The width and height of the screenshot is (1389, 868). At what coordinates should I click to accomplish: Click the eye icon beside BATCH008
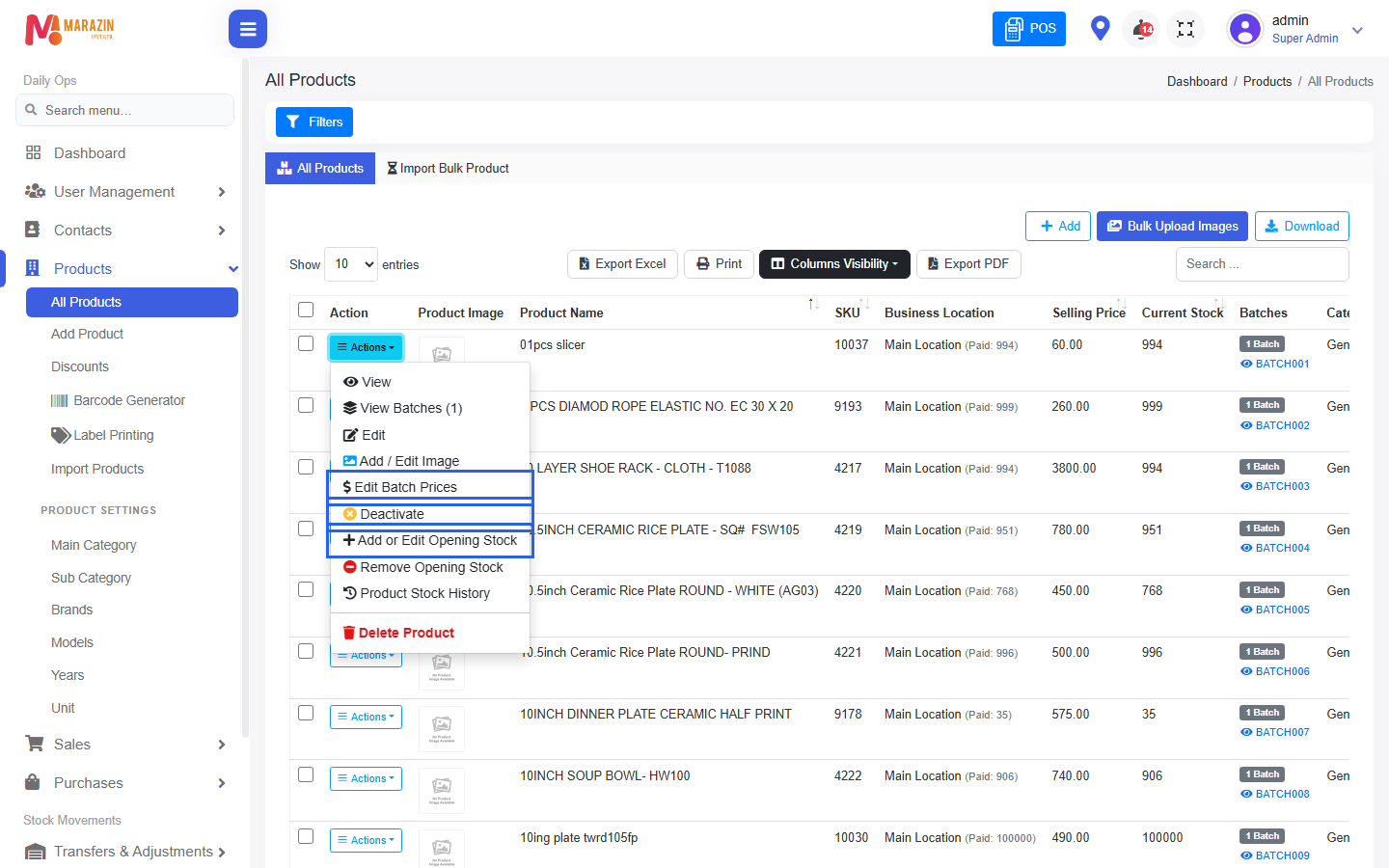[x=1246, y=794]
